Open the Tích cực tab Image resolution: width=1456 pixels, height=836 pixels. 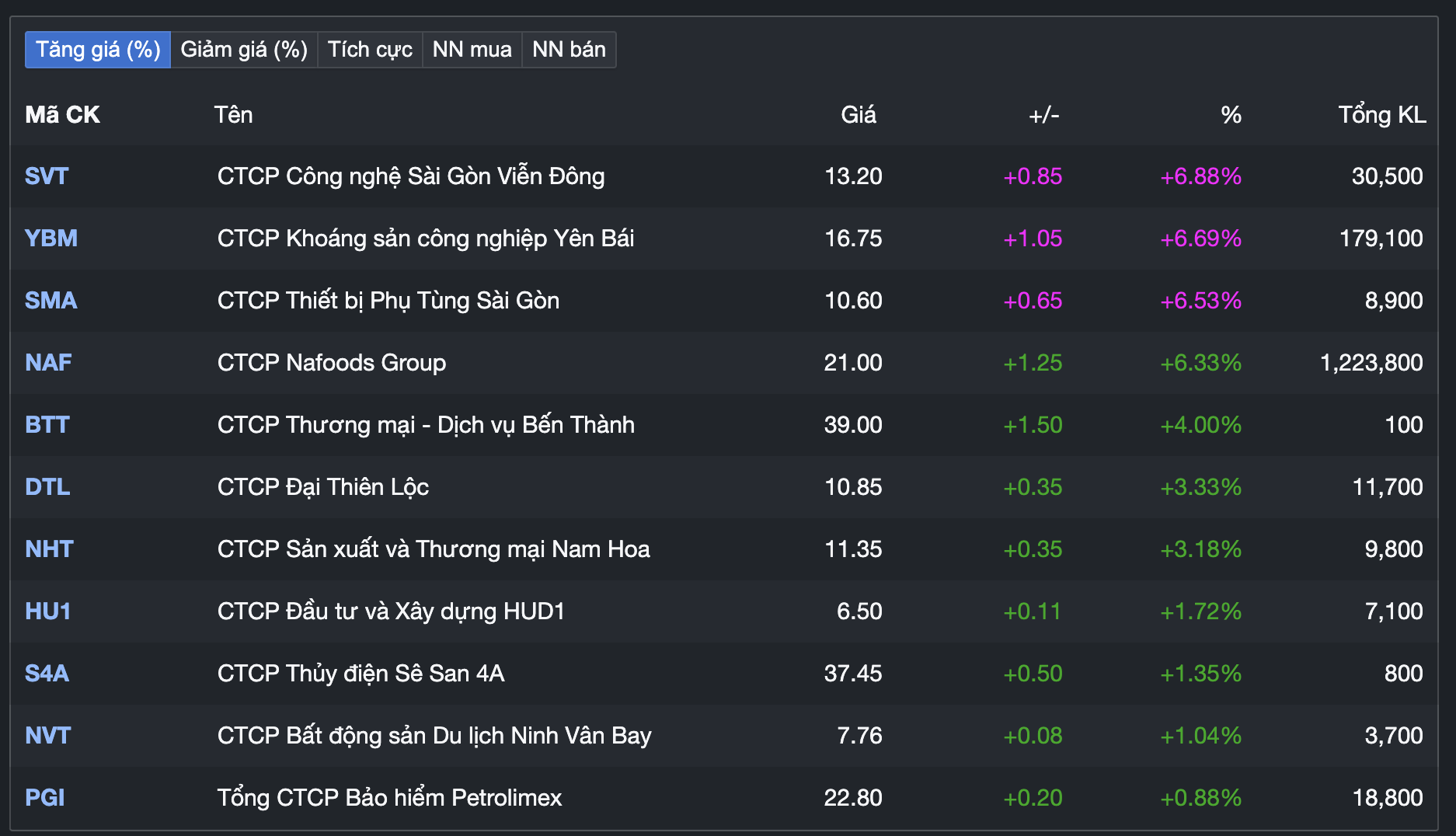tap(370, 49)
